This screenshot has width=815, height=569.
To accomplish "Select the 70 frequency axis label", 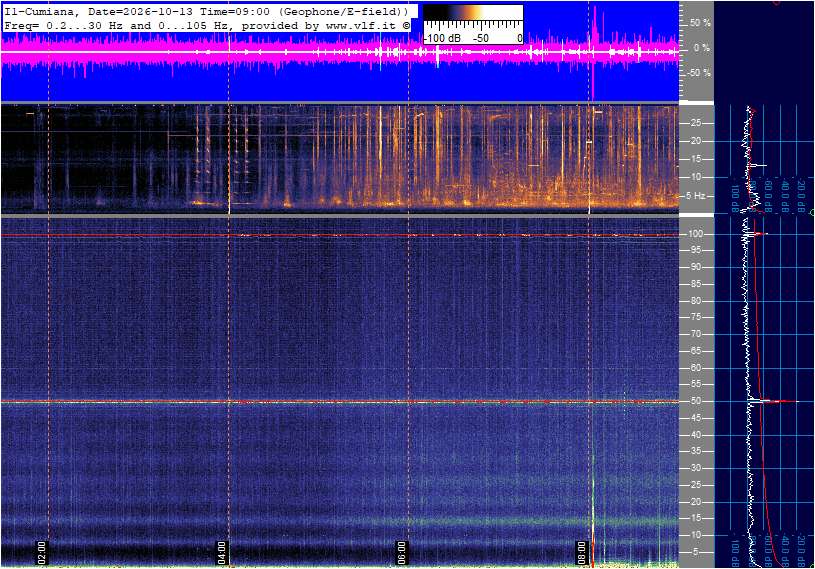I will point(695,334).
